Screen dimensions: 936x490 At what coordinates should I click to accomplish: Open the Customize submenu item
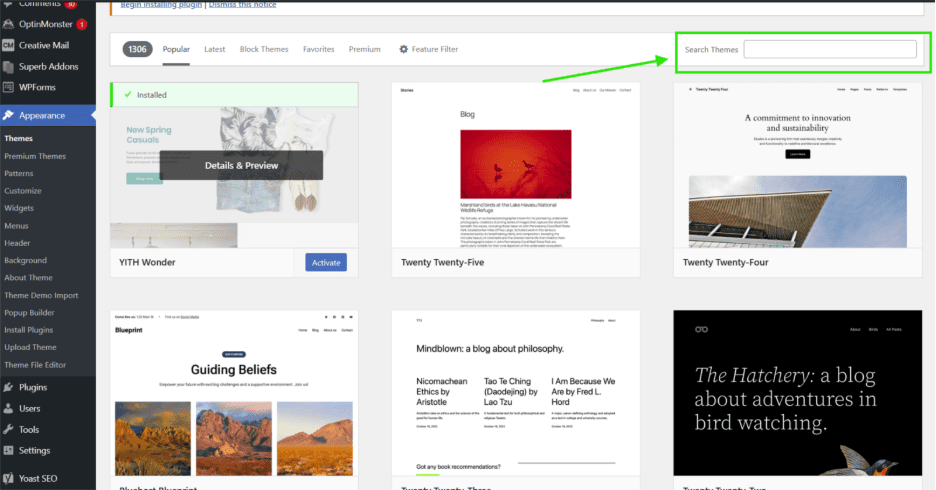(23, 191)
